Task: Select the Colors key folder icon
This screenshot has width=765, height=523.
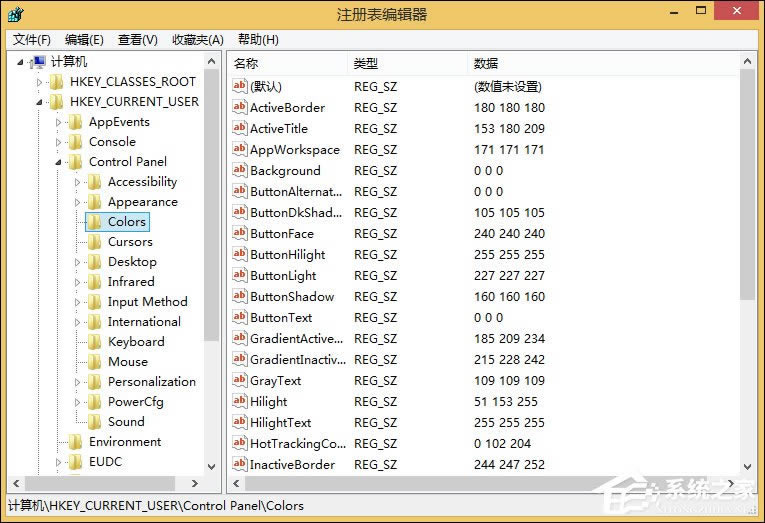Action: point(94,222)
